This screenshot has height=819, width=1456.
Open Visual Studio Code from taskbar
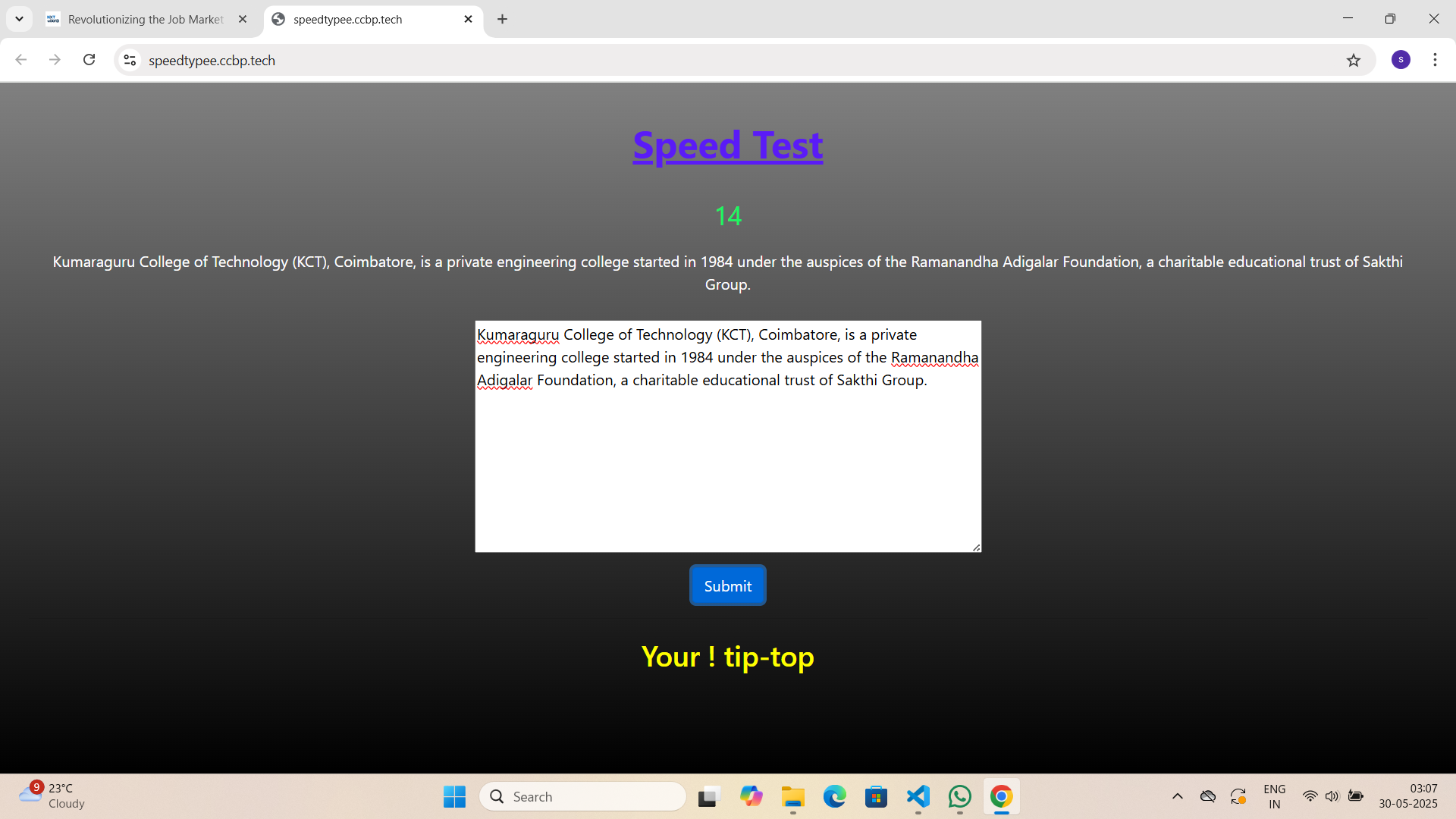918,796
